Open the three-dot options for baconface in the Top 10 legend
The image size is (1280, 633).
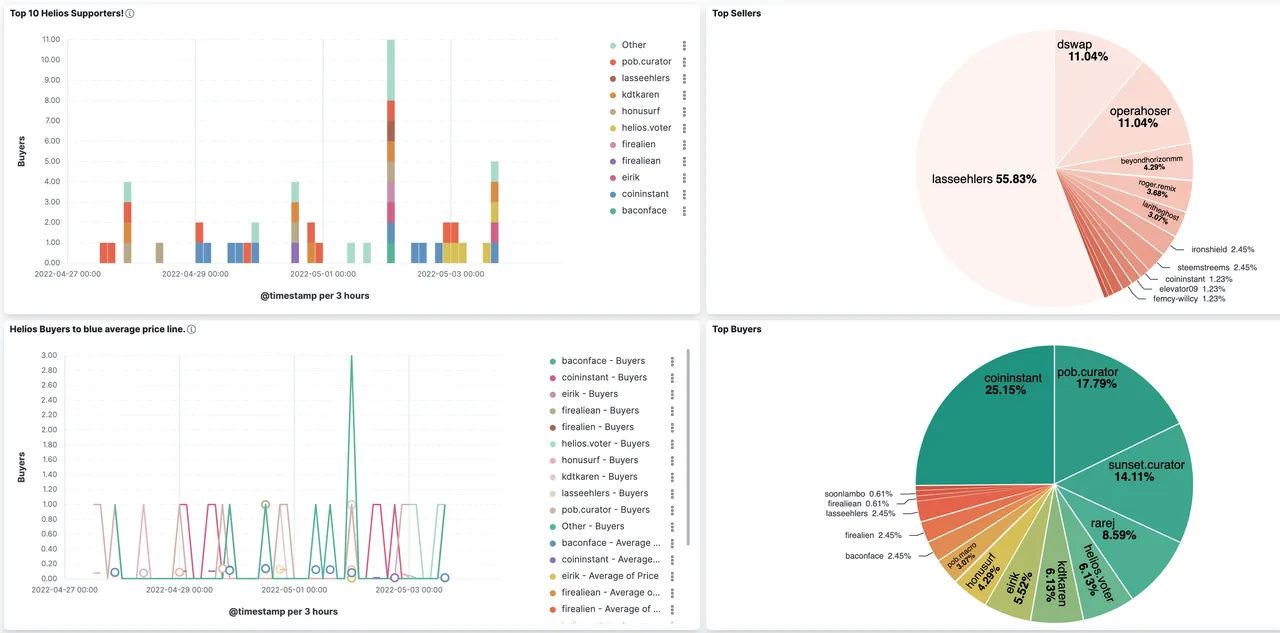click(x=684, y=210)
